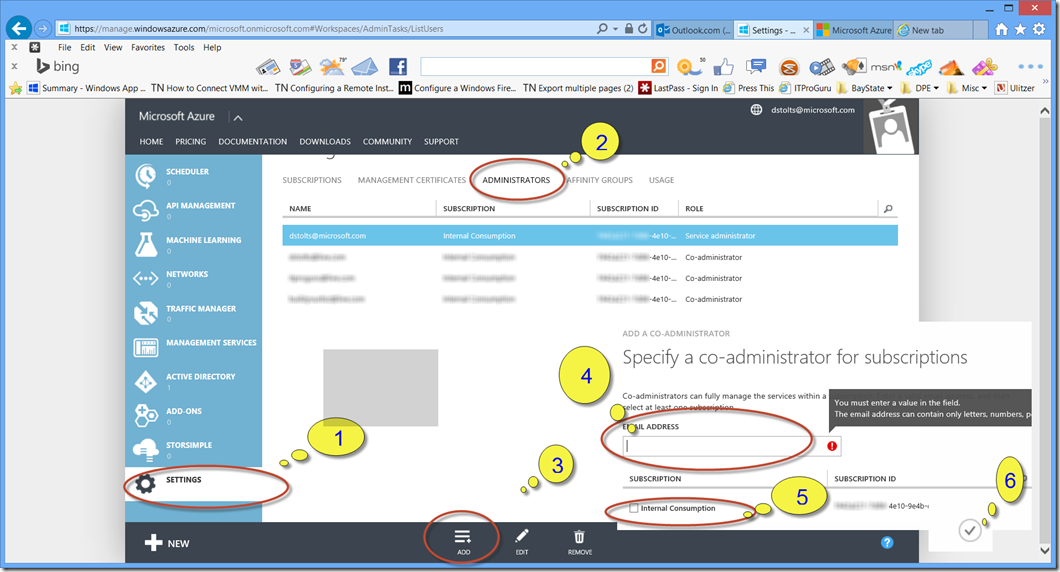
Task: Open the account profile avatar
Action: 890,126
